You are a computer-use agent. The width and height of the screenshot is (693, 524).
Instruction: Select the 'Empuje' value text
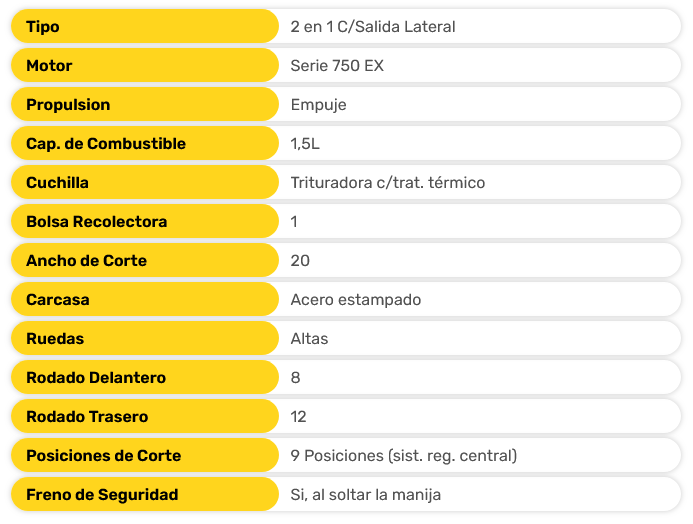tap(318, 105)
